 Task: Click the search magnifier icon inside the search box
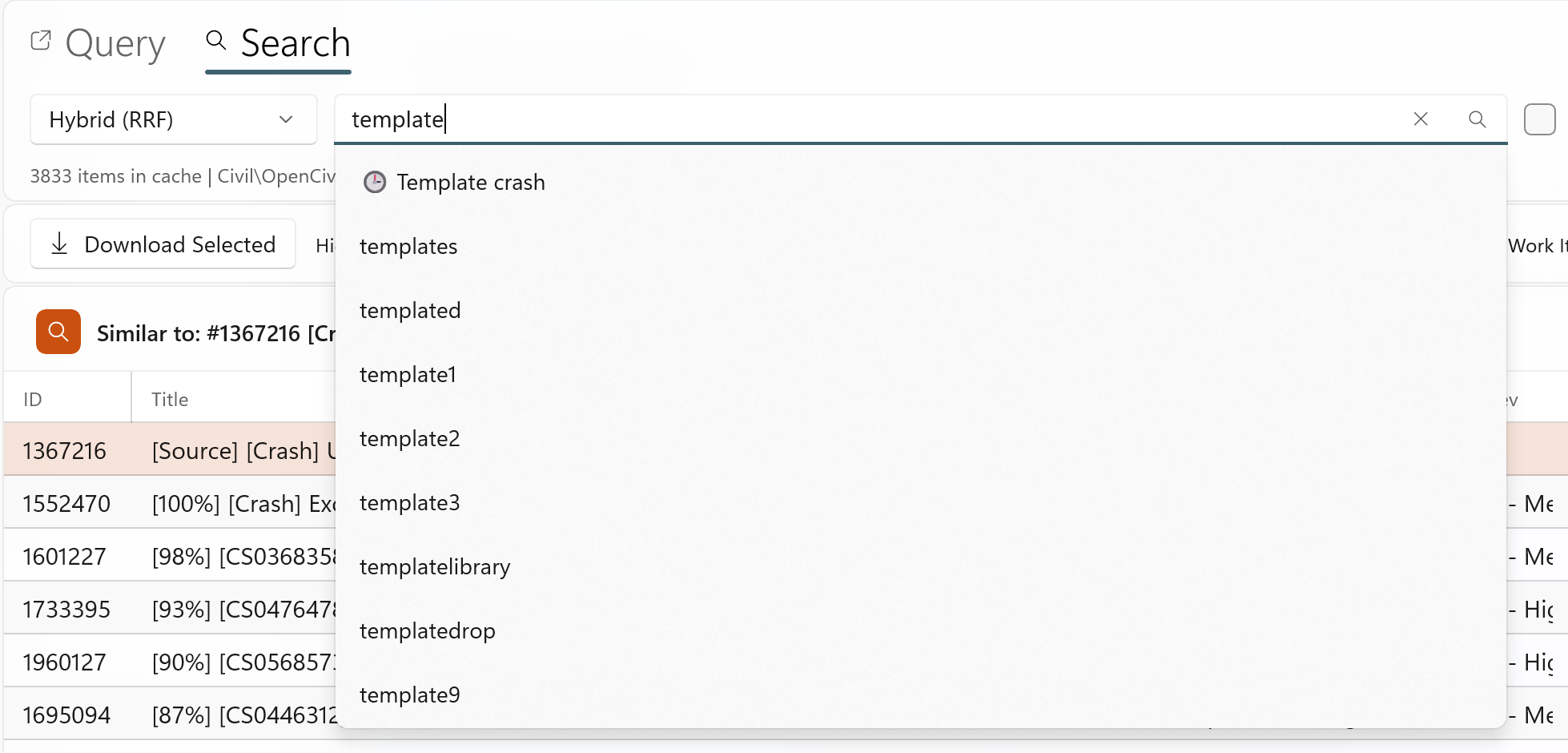1478,119
